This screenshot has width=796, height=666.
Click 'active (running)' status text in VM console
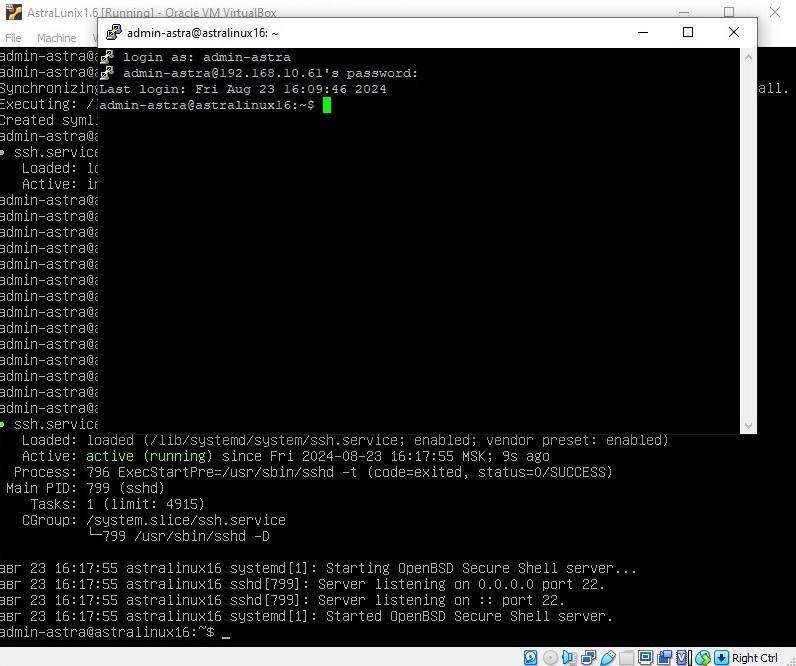click(149, 456)
